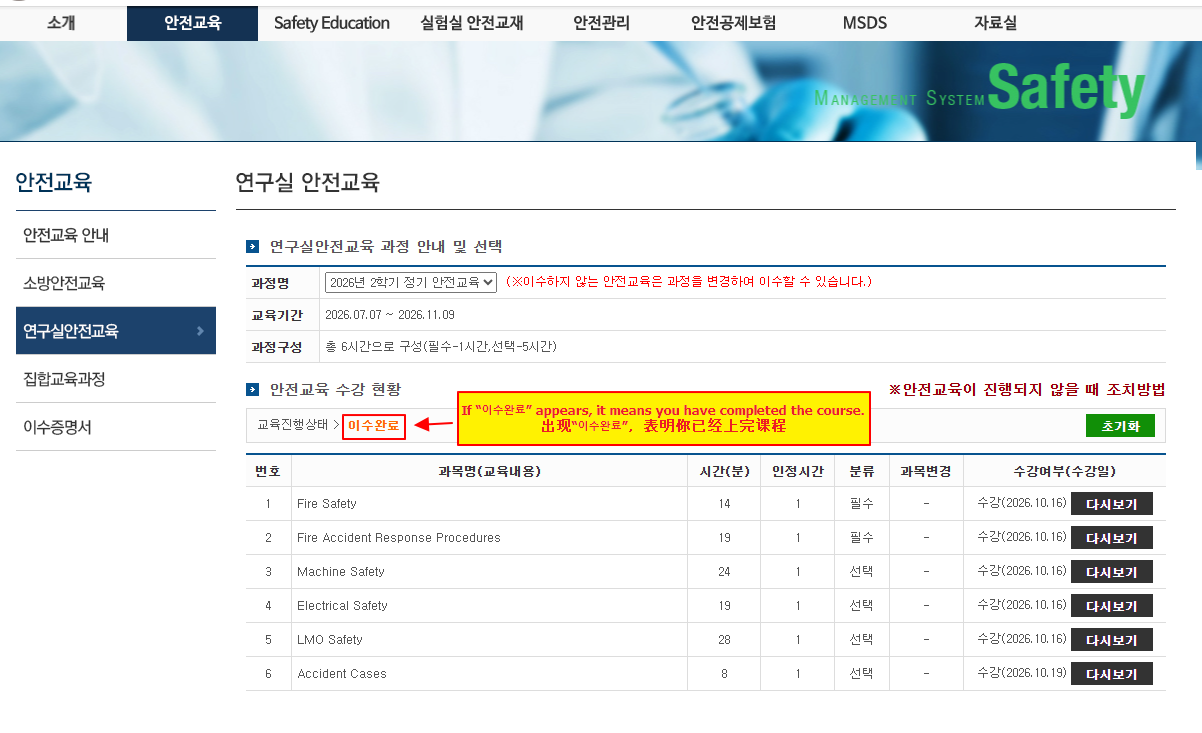
Task: Open 집합교육과정 in the sidebar
Action: pos(116,379)
